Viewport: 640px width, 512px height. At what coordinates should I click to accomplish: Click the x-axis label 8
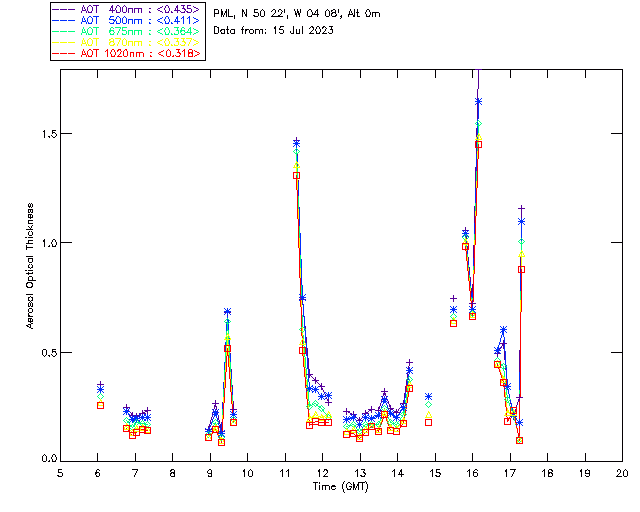pos(173,473)
